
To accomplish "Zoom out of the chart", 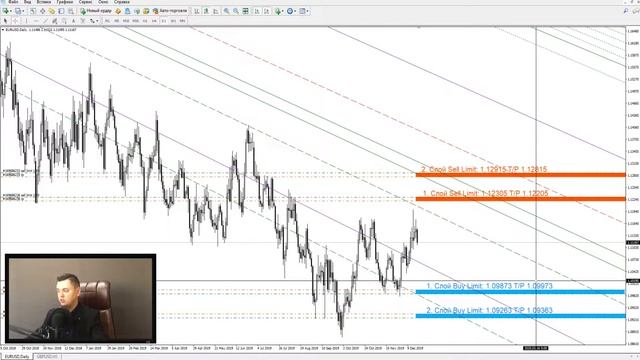I will (236, 11).
